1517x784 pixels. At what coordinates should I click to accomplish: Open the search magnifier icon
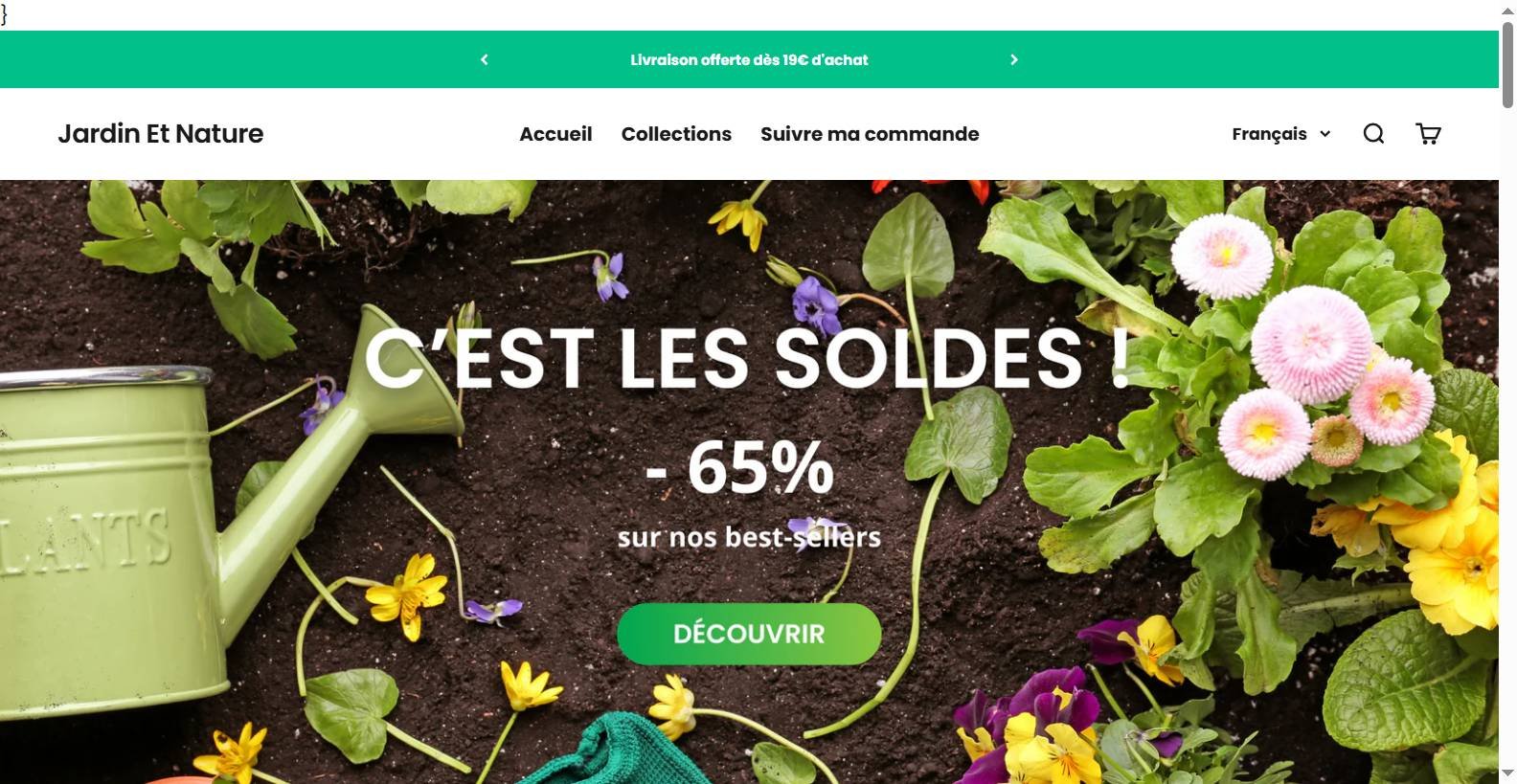[1373, 134]
